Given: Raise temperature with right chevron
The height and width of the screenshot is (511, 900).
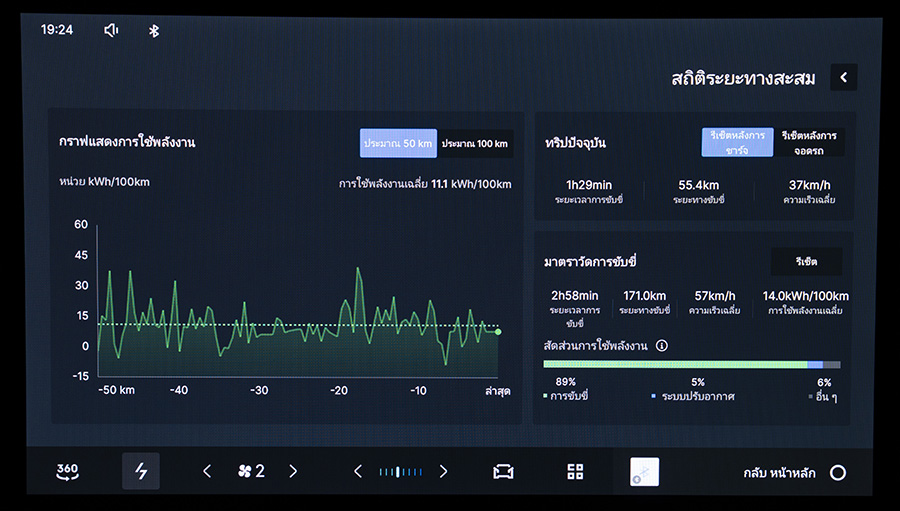Looking at the screenshot, I should [x=443, y=472].
